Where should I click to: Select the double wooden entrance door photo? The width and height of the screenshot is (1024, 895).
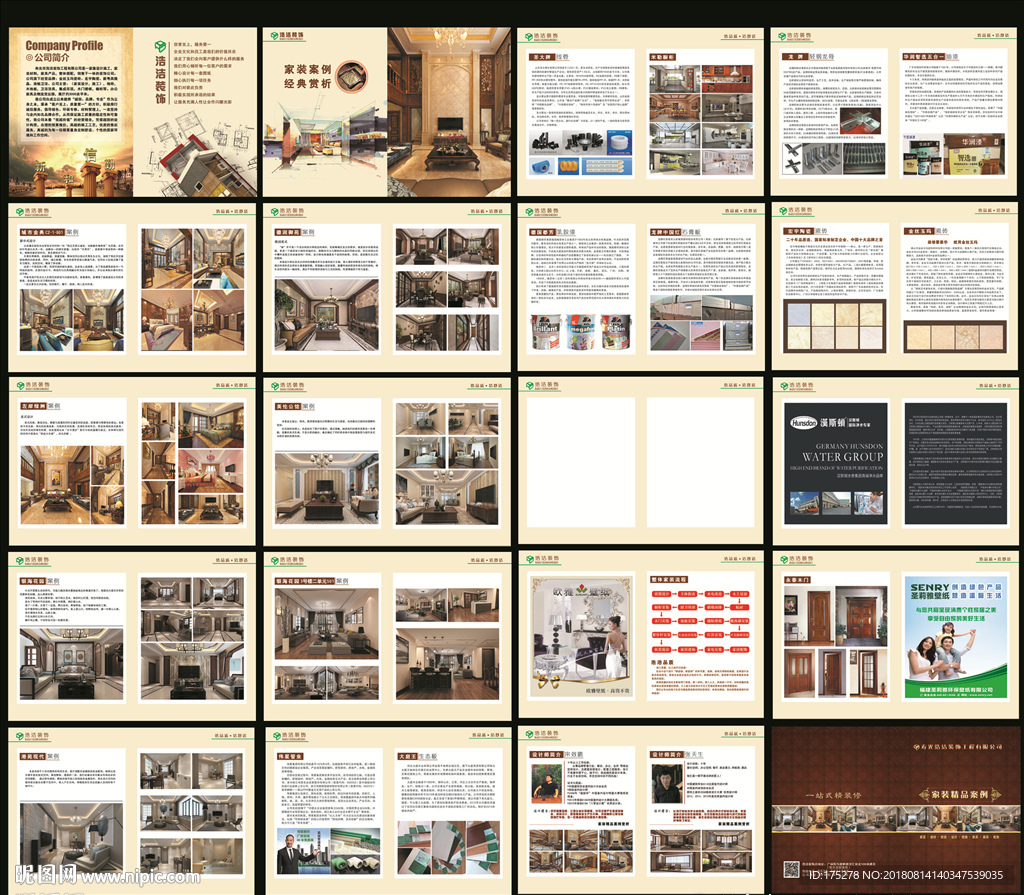(861, 616)
